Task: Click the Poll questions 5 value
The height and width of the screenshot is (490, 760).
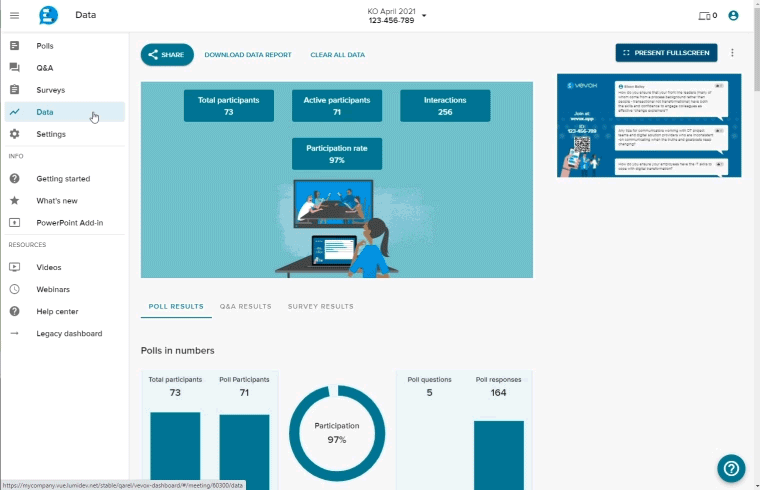Action: click(x=429, y=393)
